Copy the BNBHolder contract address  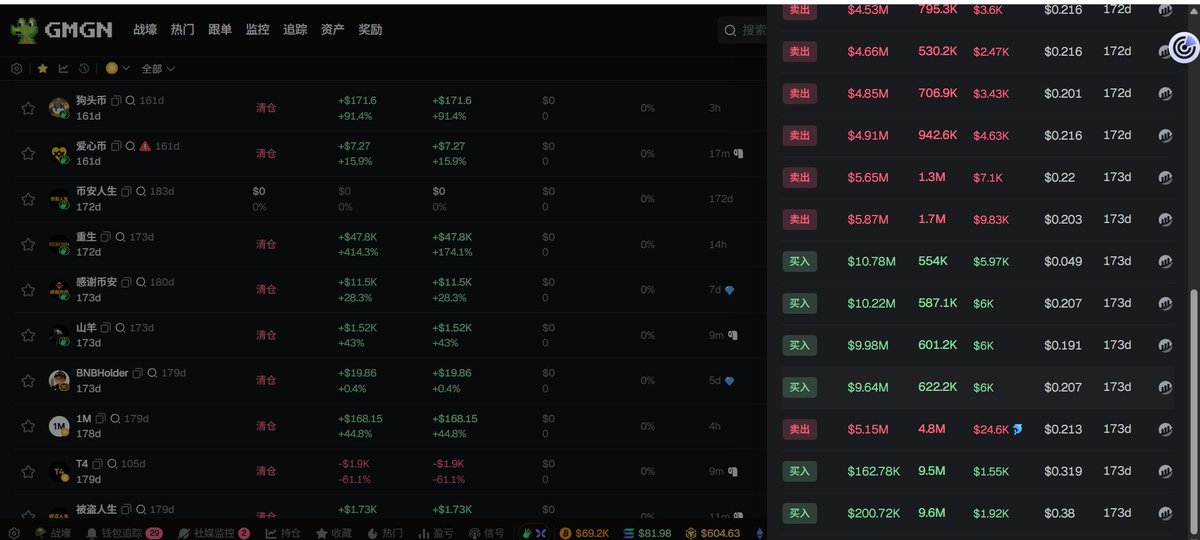tap(138, 373)
